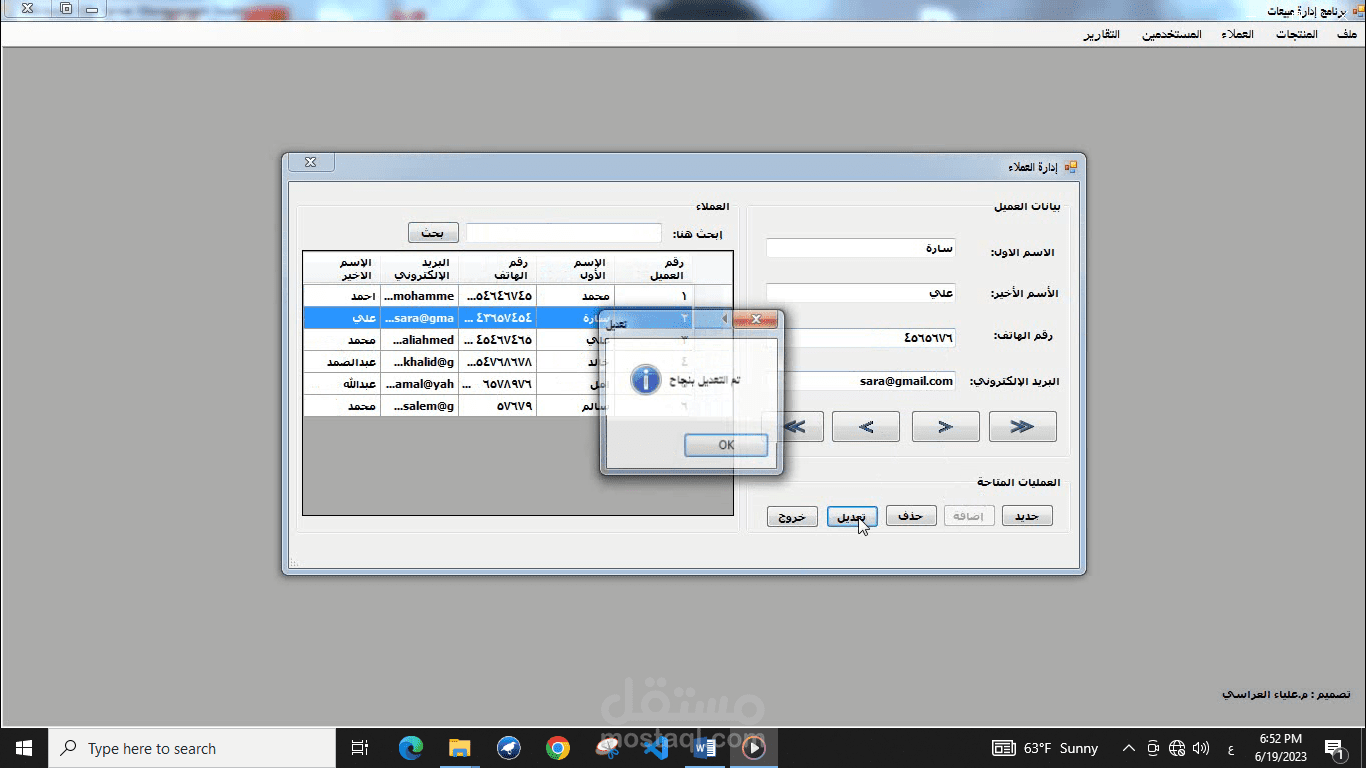
Task: Open Microsoft Word from the taskbar
Action: 705,748
